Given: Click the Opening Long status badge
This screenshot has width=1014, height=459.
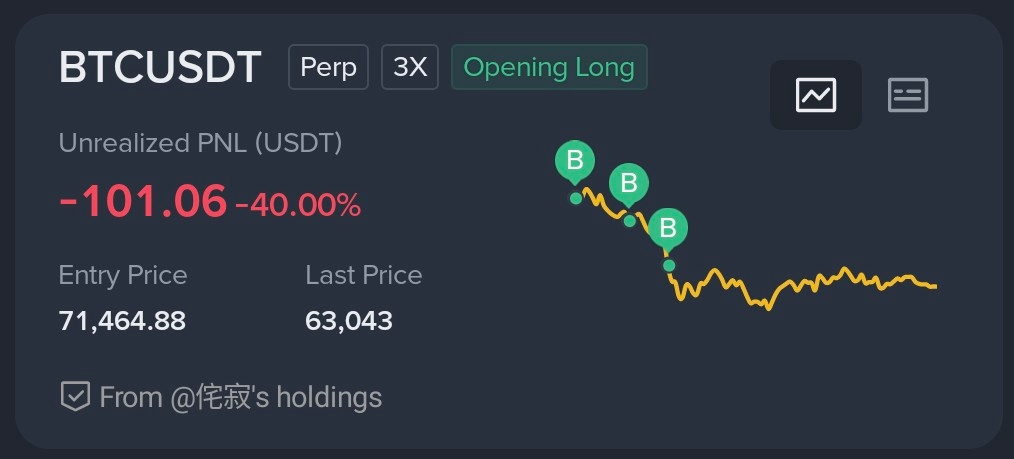Looking at the screenshot, I should tap(549, 67).
